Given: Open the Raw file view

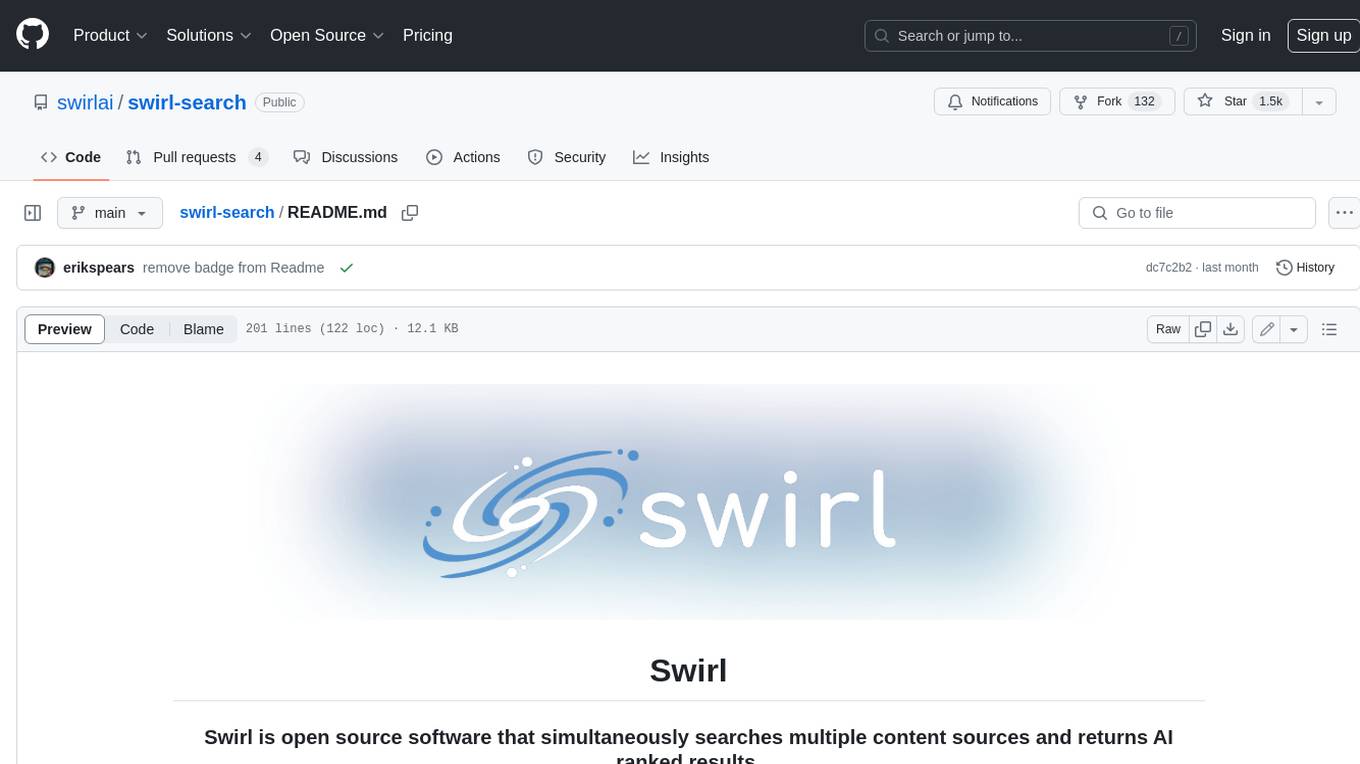Looking at the screenshot, I should pos(1168,329).
